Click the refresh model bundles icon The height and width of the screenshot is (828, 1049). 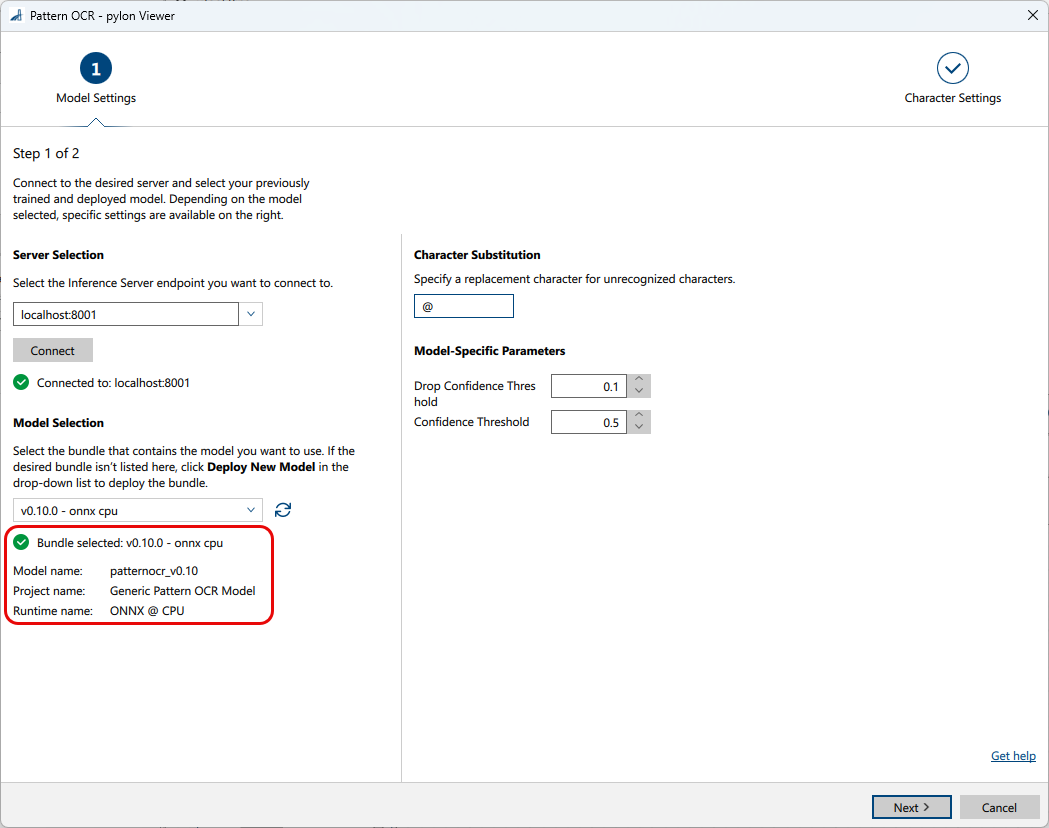pos(283,510)
